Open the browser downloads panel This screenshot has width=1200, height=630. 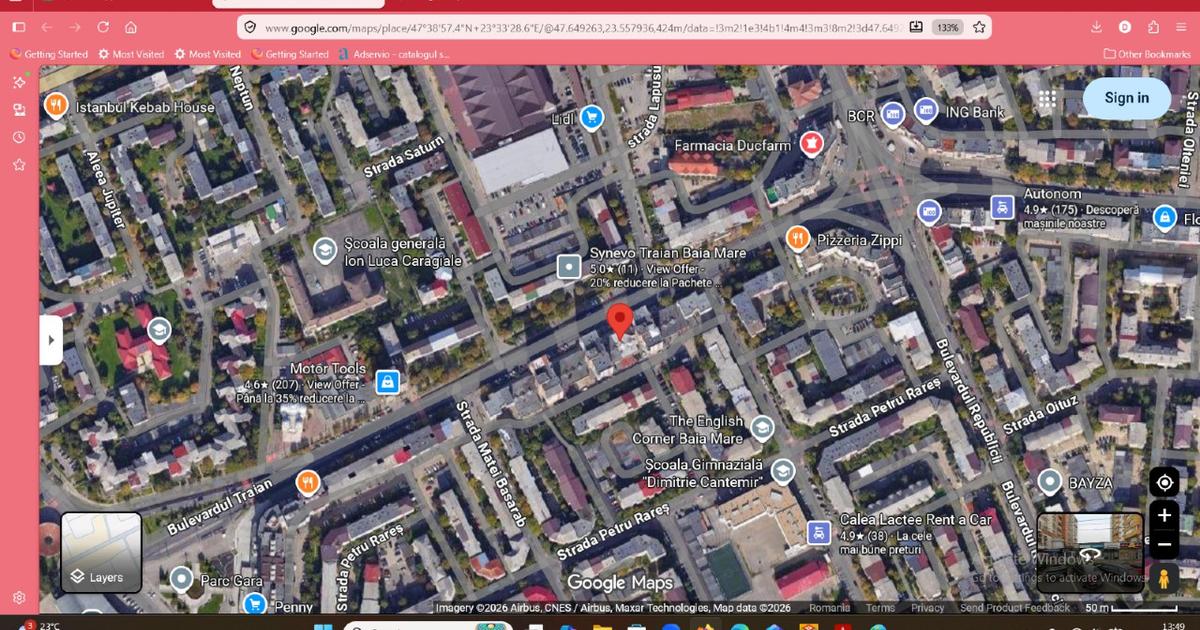[x=1097, y=27]
